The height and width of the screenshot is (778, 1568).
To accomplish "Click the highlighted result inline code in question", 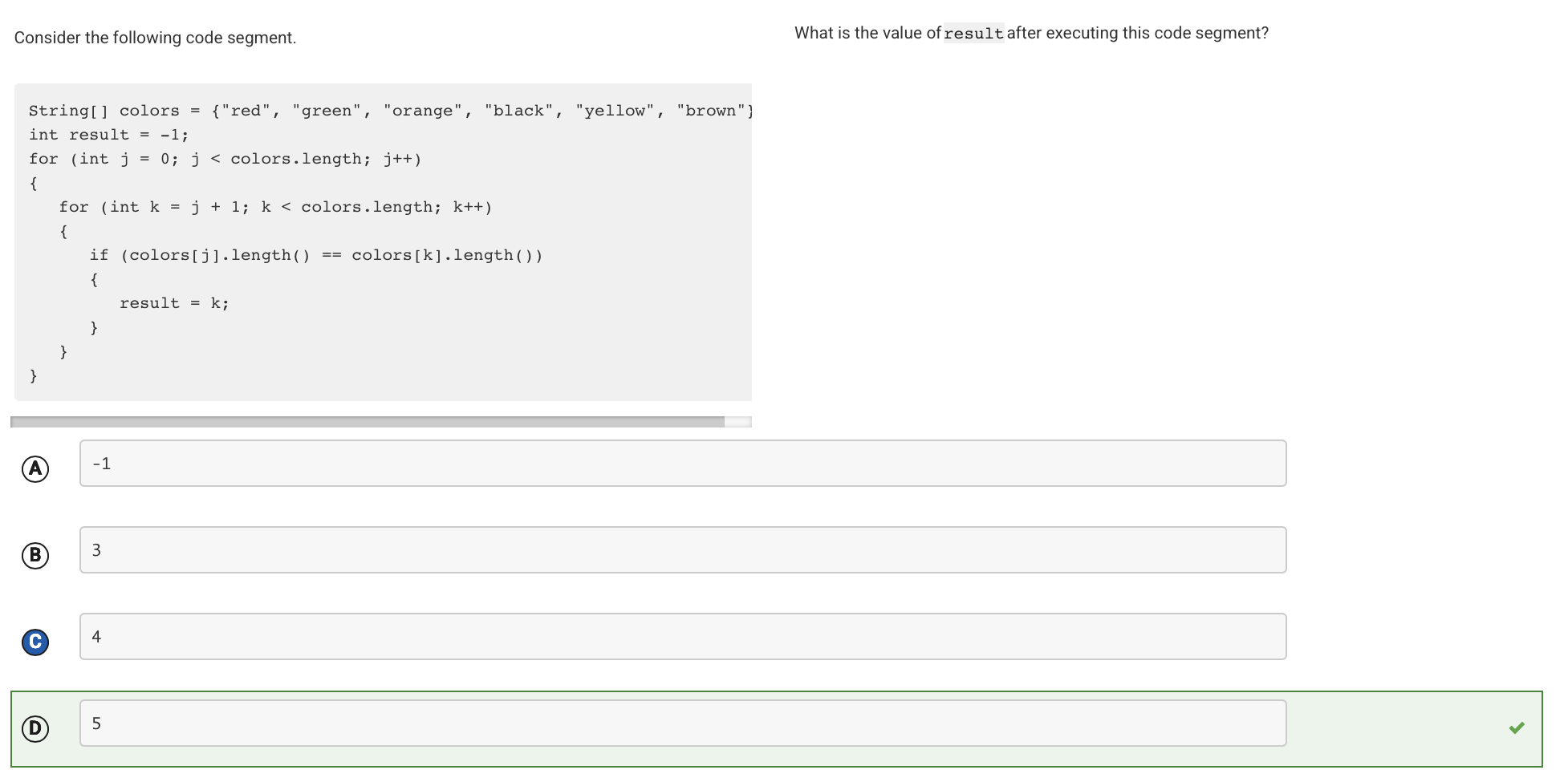I will [x=973, y=33].
